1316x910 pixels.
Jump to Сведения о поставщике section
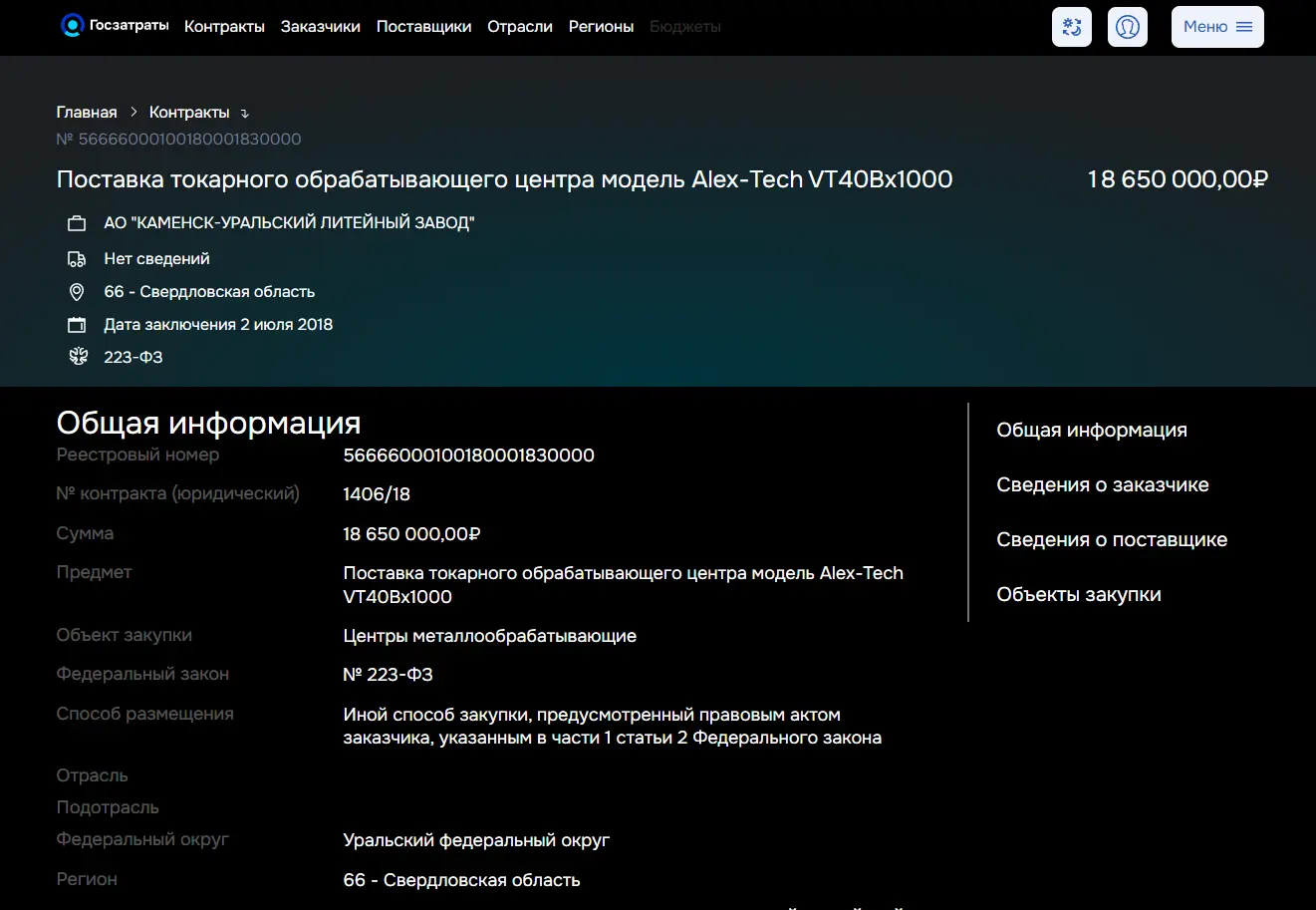pos(1112,540)
